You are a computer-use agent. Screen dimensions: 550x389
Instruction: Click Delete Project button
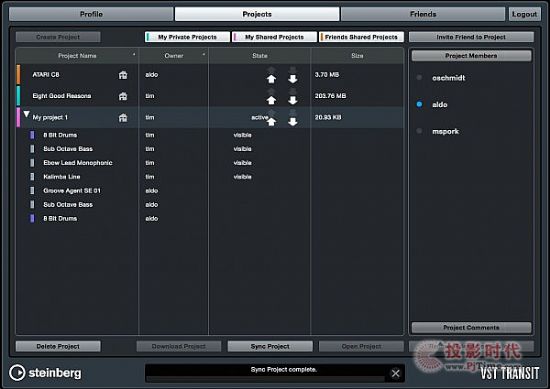[58, 346]
